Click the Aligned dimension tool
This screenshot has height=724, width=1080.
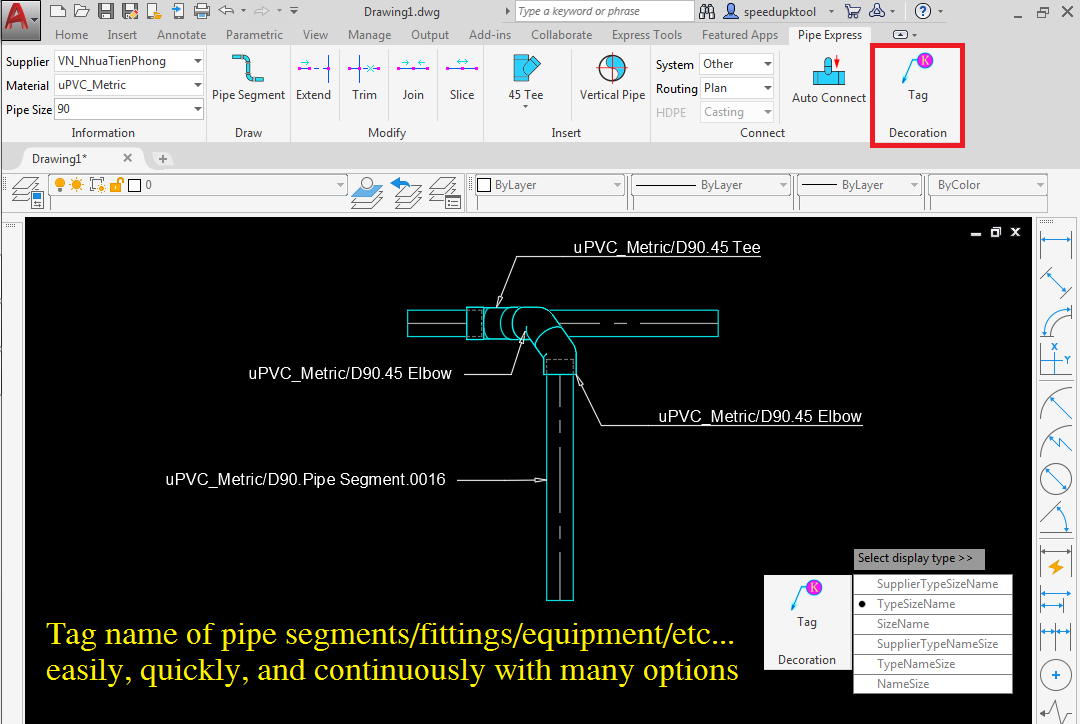(x=1055, y=282)
